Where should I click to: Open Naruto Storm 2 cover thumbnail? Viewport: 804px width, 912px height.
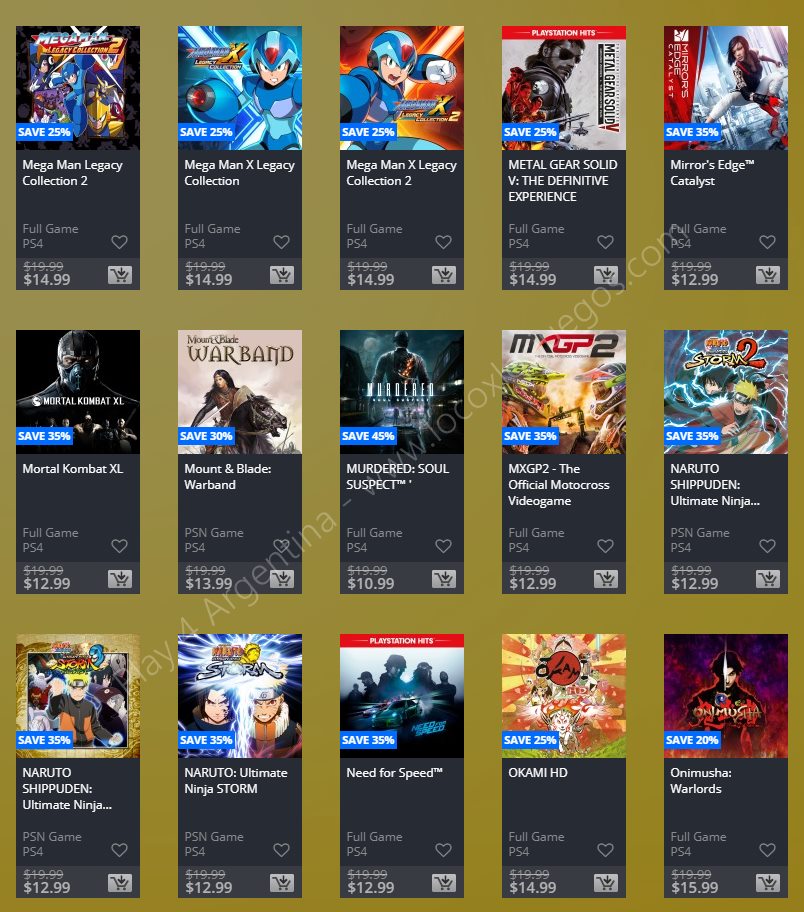pyautogui.click(x=726, y=392)
